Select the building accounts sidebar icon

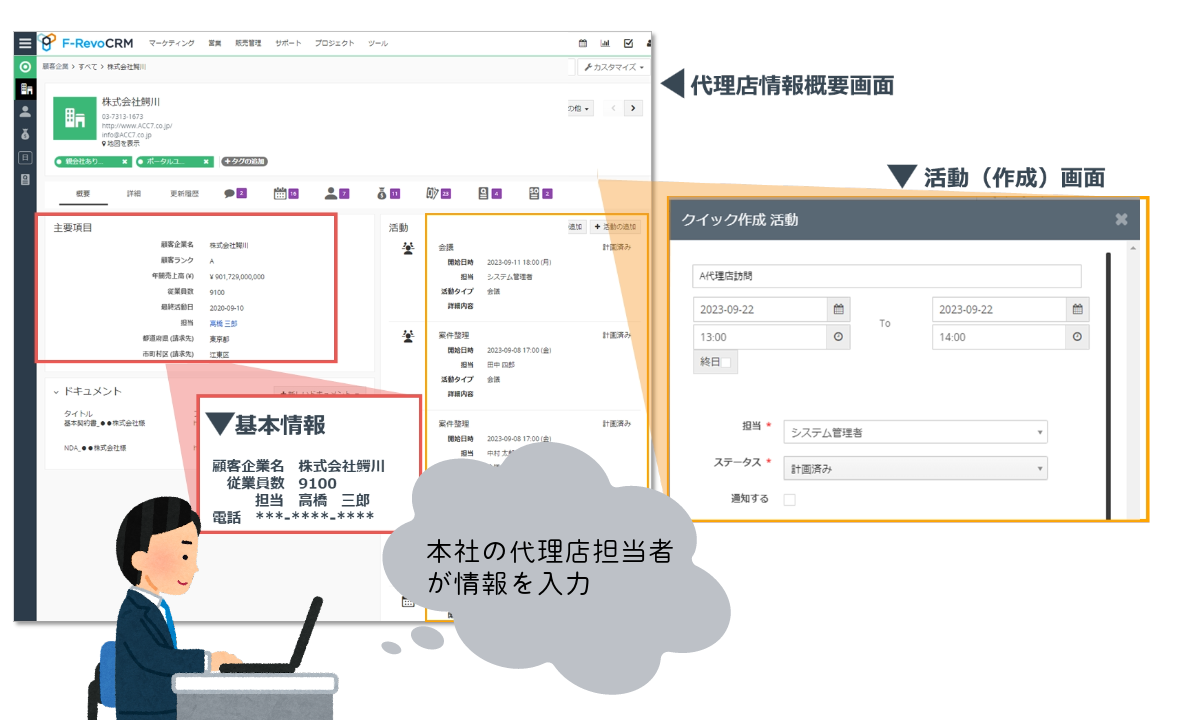[x=25, y=88]
